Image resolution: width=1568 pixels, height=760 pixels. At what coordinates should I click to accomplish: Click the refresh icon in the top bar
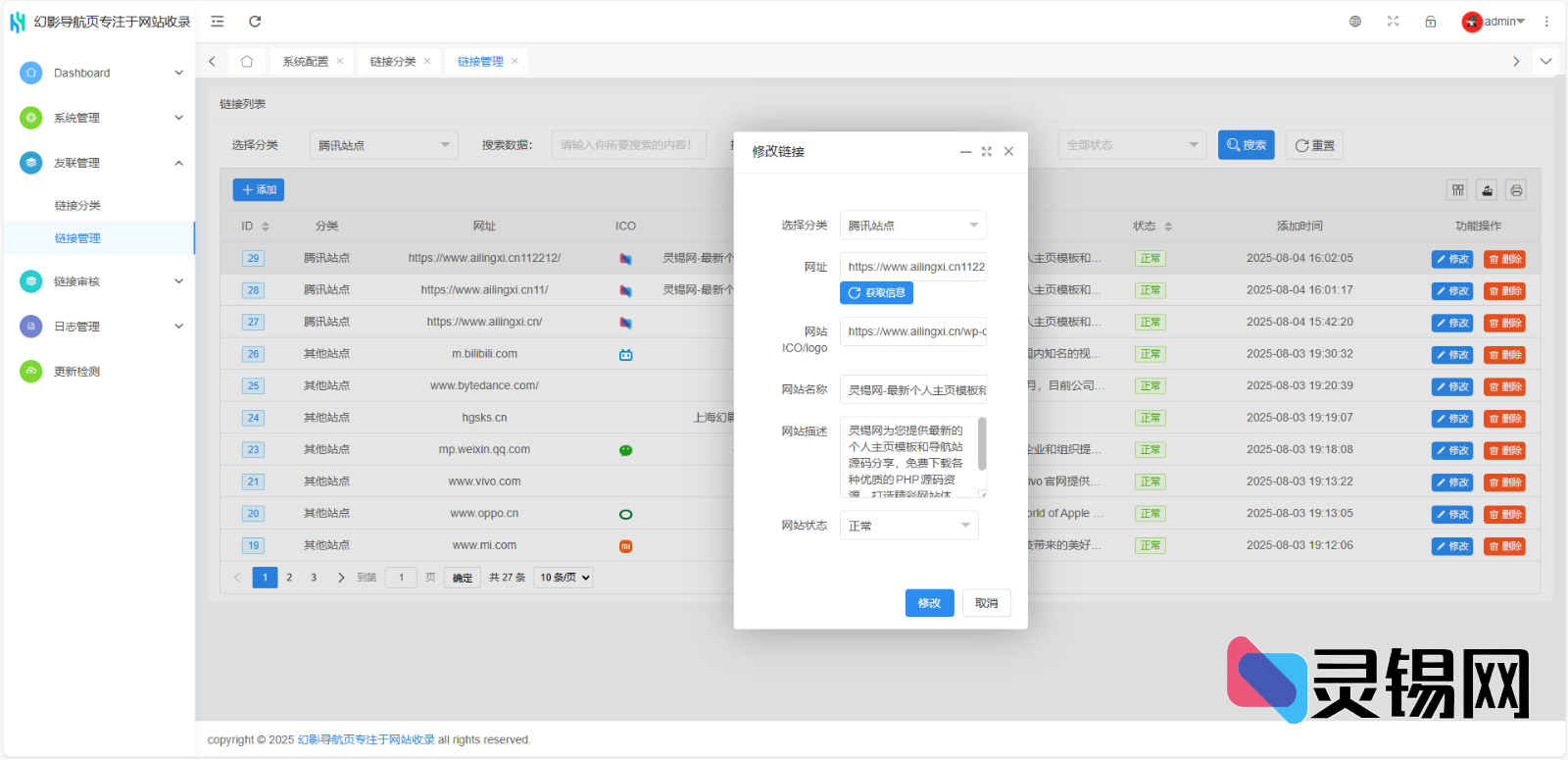255,22
